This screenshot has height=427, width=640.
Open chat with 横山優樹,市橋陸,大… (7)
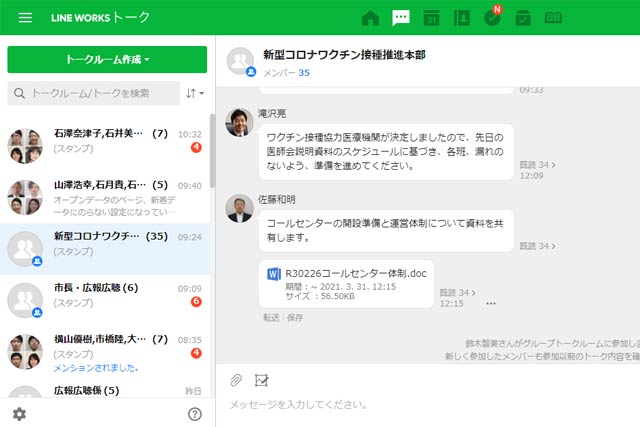point(105,352)
